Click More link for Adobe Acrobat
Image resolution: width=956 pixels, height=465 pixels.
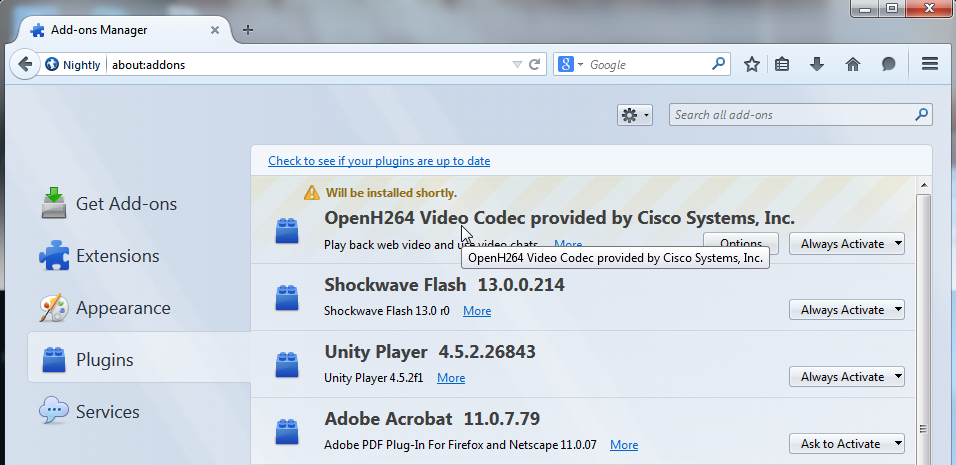click(624, 445)
